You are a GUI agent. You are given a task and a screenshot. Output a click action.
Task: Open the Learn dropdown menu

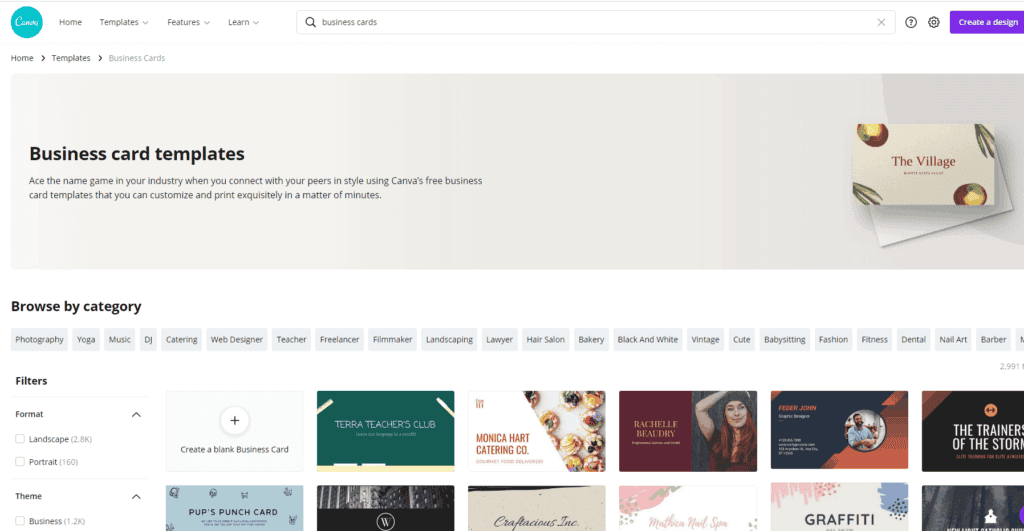tap(244, 22)
